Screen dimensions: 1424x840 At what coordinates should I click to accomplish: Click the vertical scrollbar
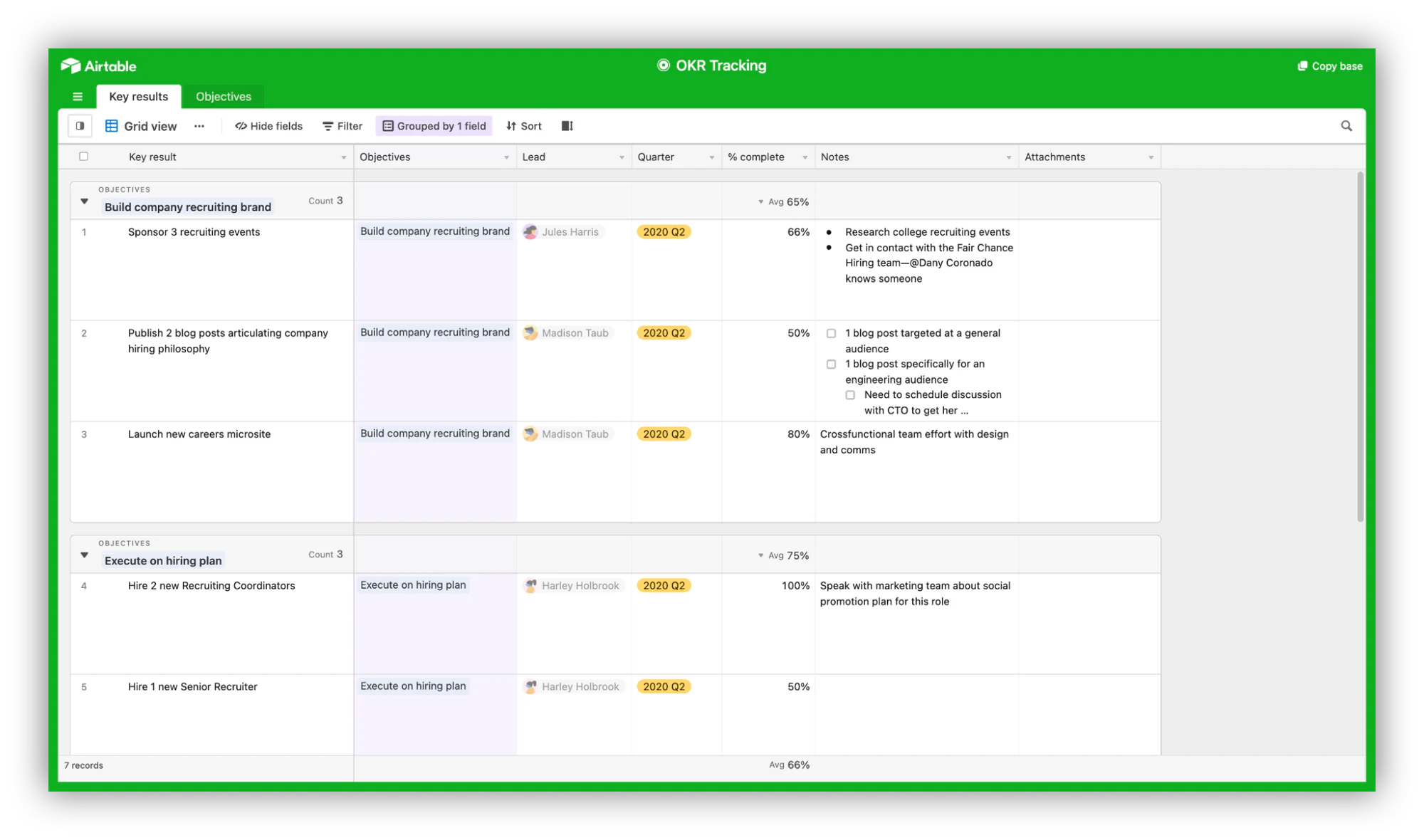[1360, 347]
